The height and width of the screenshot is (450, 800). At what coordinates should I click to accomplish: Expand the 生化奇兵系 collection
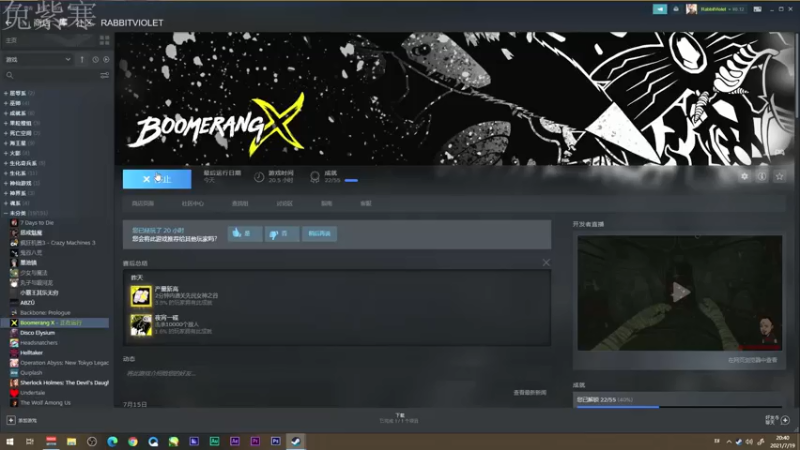click(24, 163)
